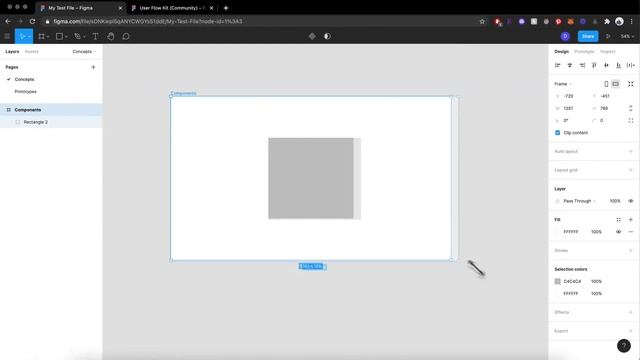Click Align Right icon
The width and height of the screenshot is (640, 360).
pyautogui.click(x=582, y=65)
